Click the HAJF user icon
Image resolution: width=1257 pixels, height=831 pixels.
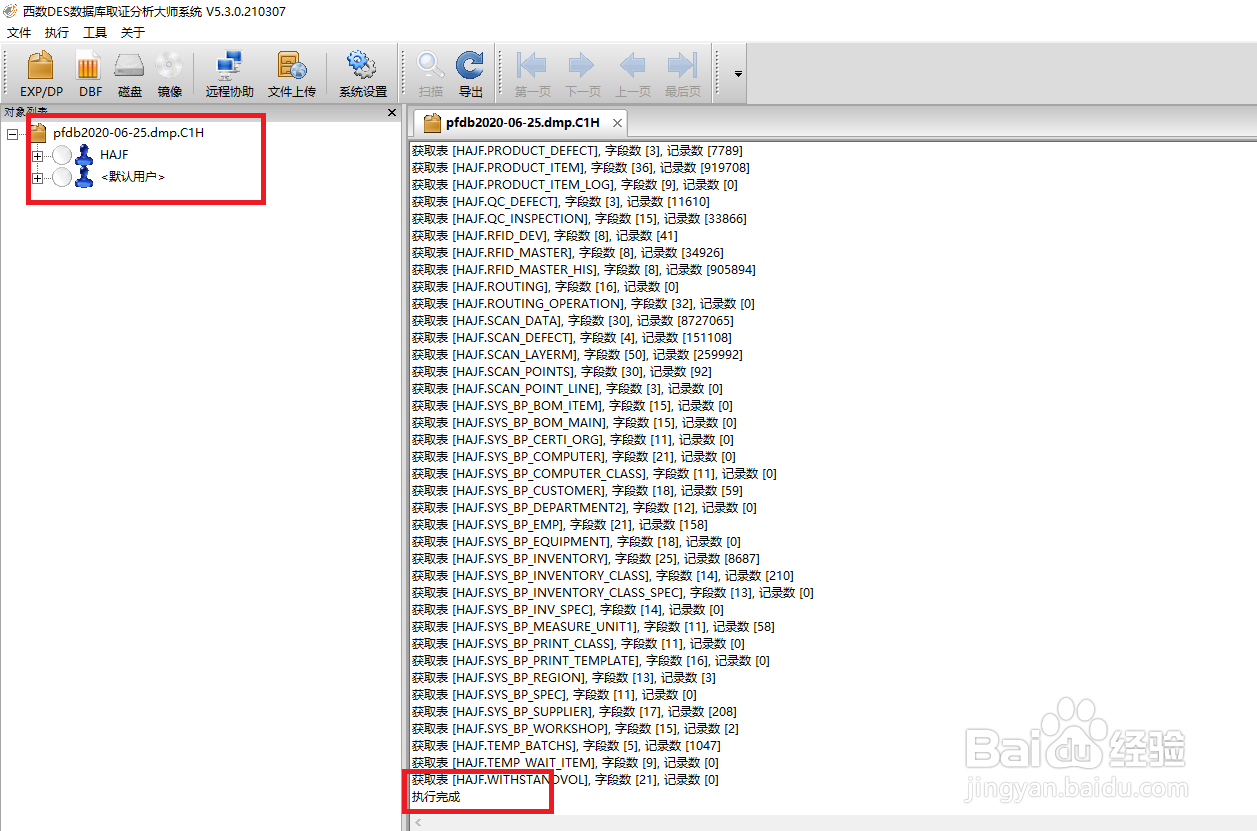coord(85,155)
